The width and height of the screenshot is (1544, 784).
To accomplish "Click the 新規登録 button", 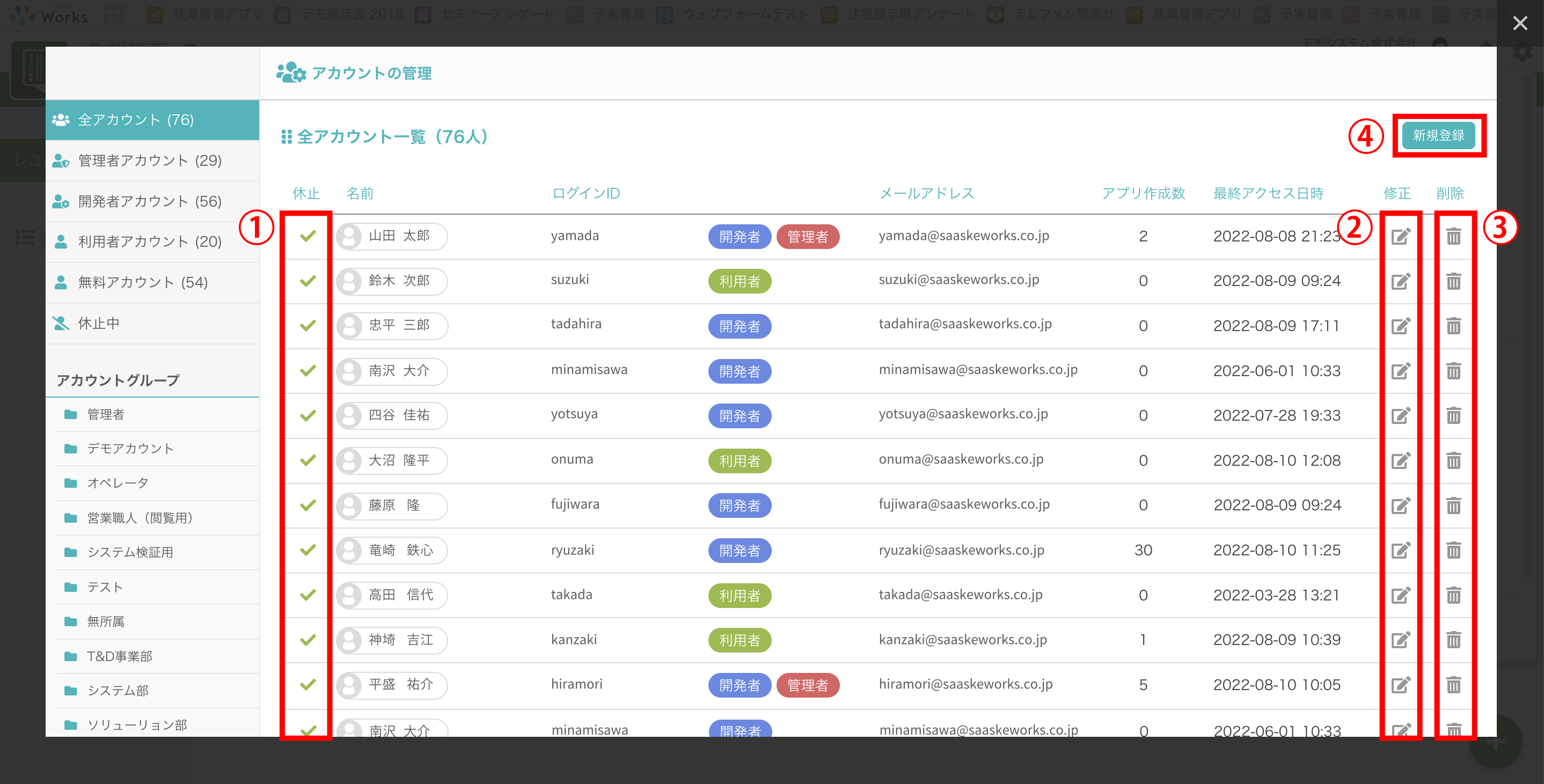I will (1438, 135).
